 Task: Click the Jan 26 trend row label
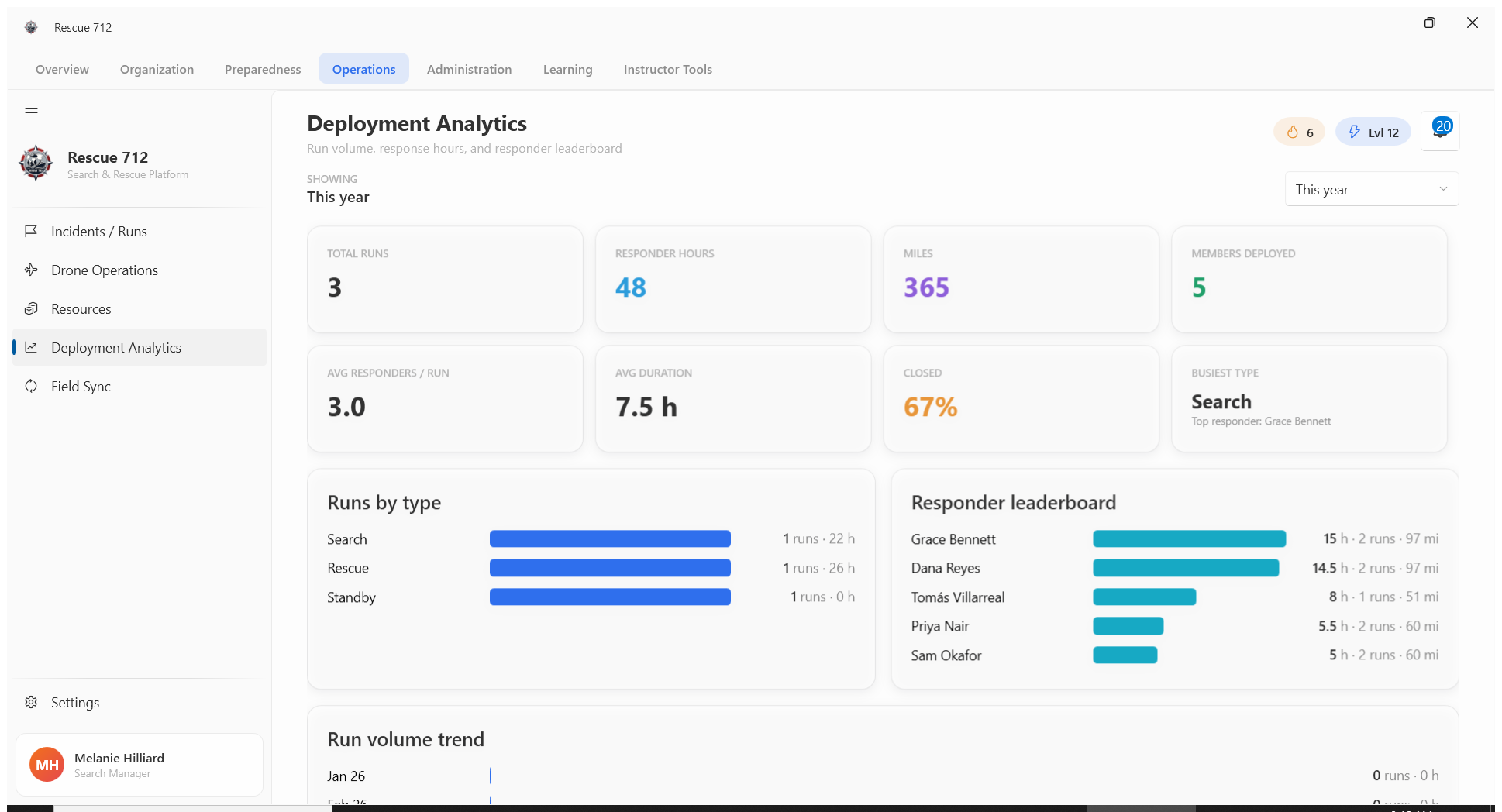346,776
